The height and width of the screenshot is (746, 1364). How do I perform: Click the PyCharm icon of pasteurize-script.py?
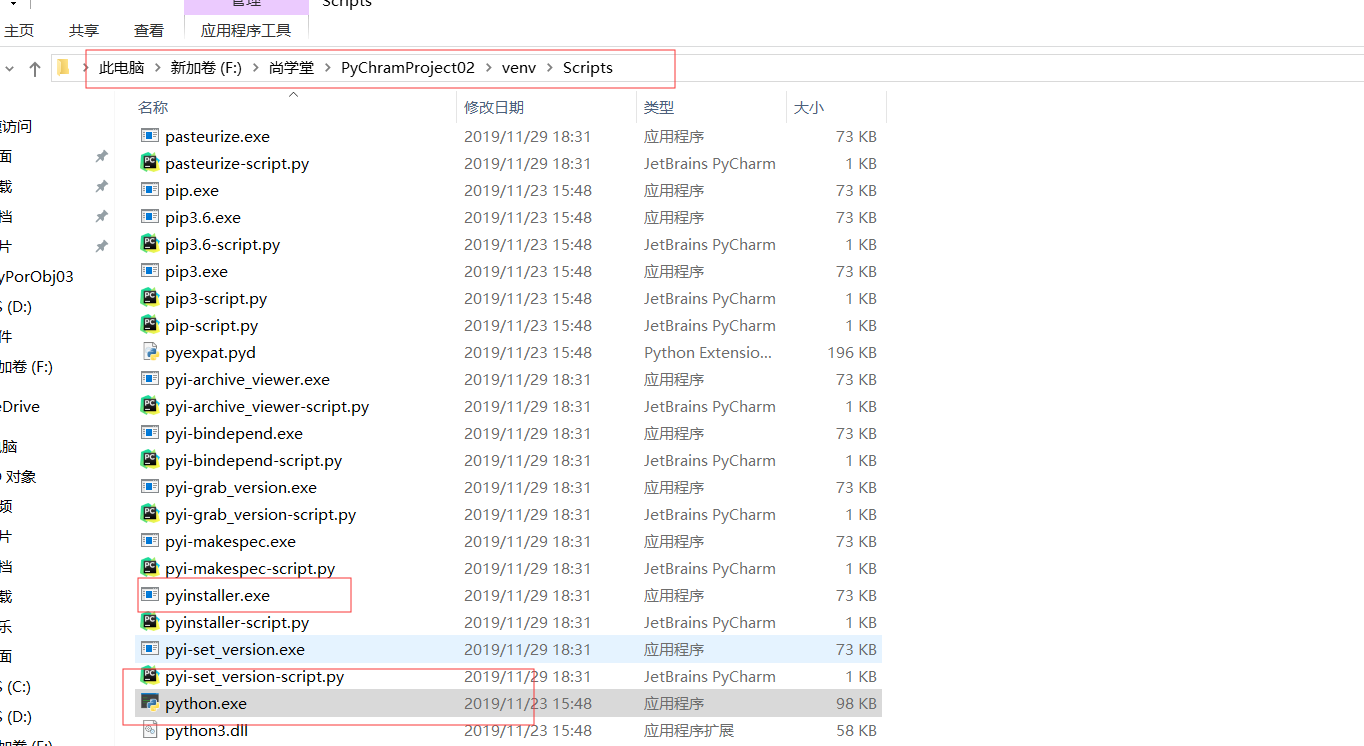[x=150, y=163]
